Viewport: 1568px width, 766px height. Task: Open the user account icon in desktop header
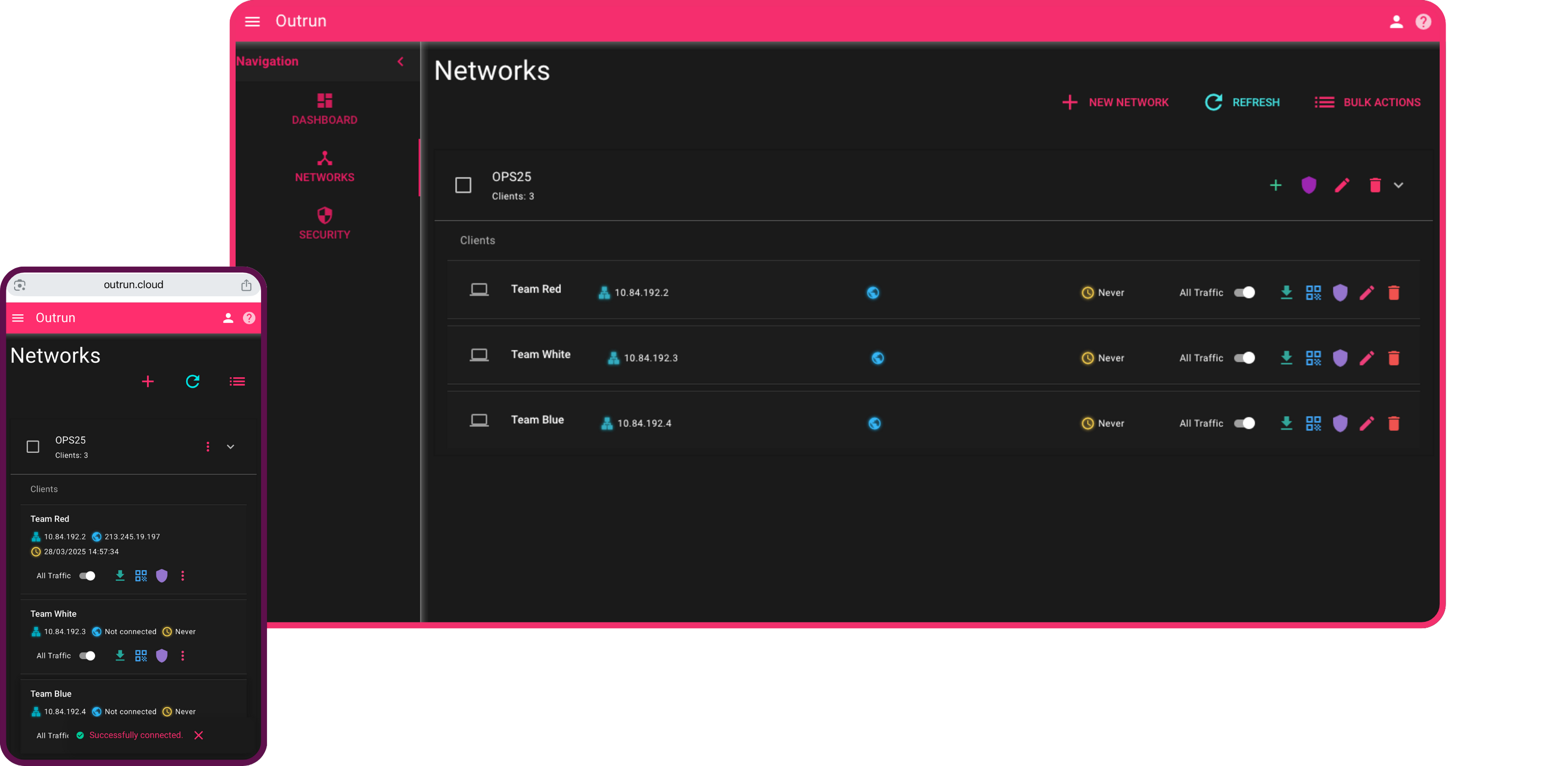click(1396, 21)
